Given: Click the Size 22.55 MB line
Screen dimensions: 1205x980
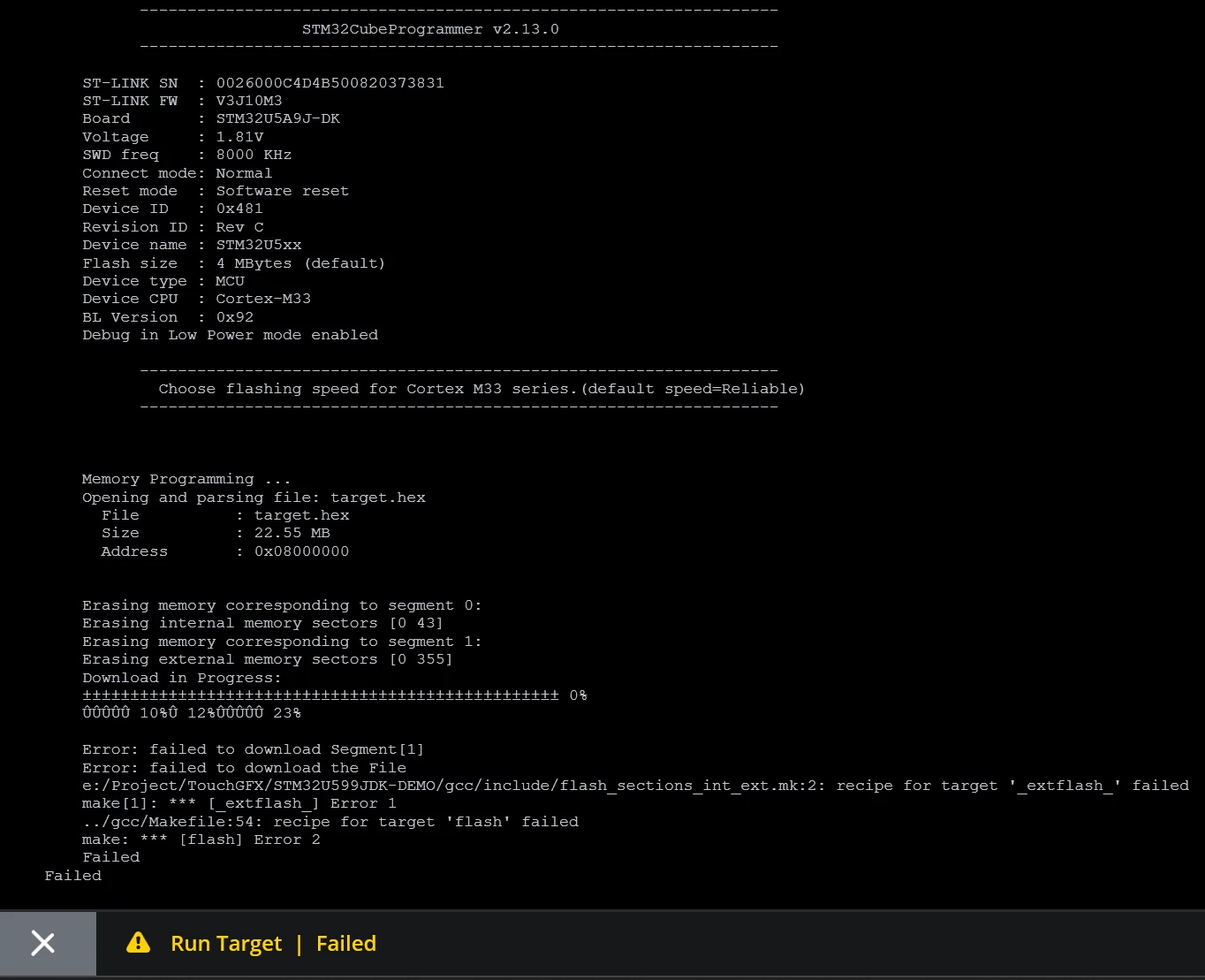Looking at the screenshot, I should pos(216,533).
